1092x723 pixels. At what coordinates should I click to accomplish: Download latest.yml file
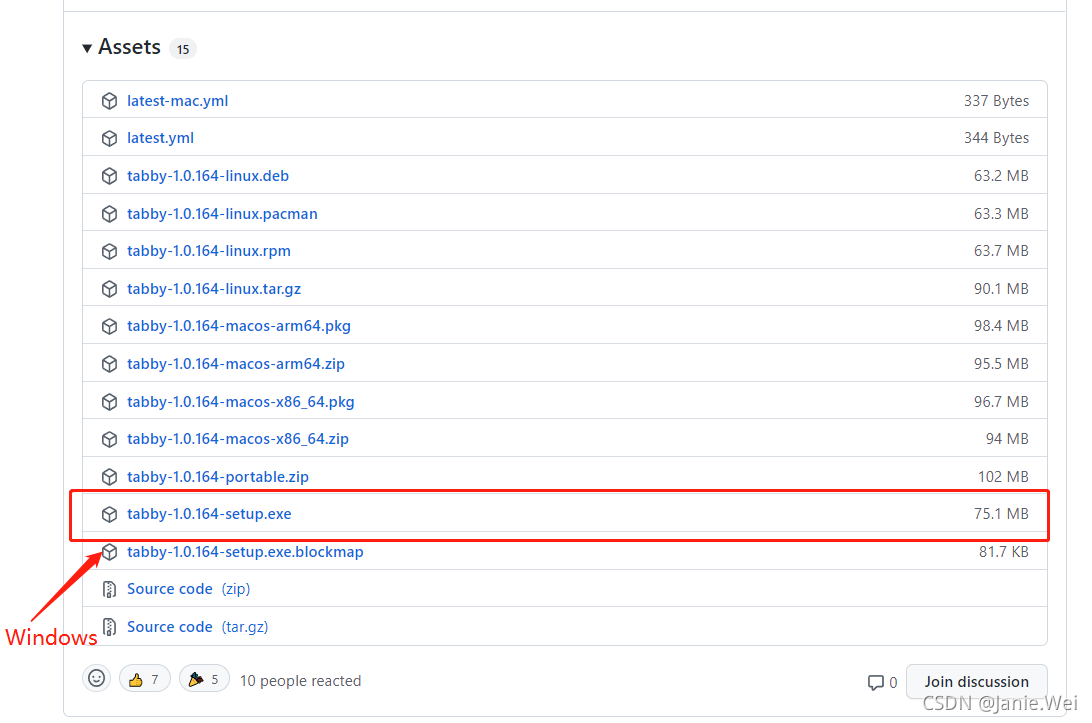pyautogui.click(x=160, y=138)
